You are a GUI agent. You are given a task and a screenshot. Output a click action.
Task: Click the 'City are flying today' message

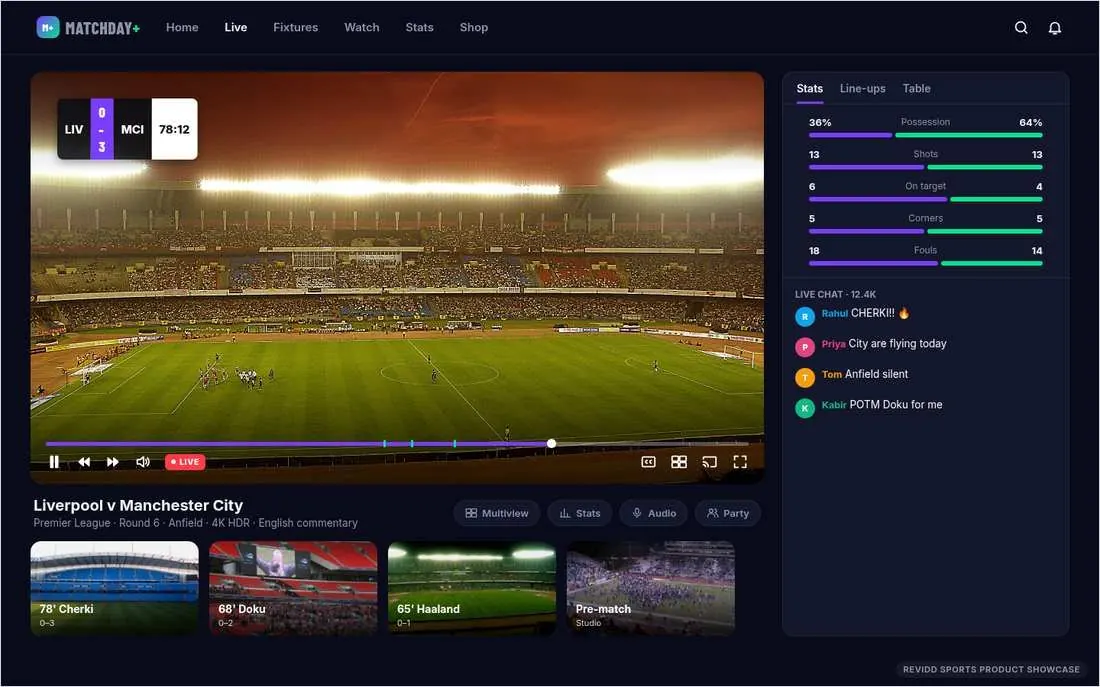[897, 343]
